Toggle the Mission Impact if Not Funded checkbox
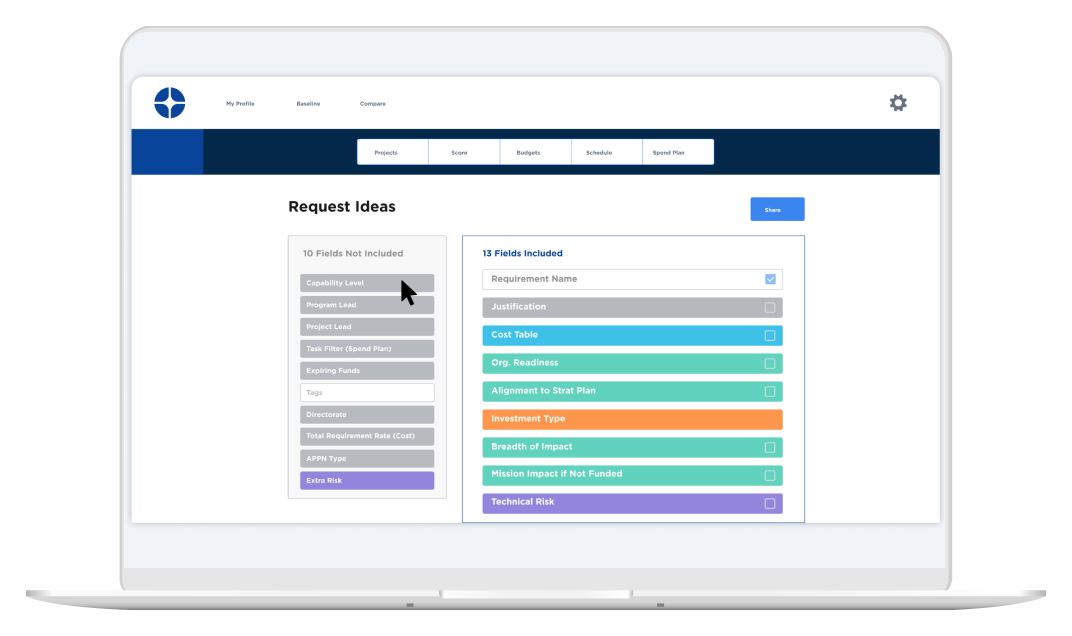Viewport: 1072px width, 636px height. [x=770, y=475]
